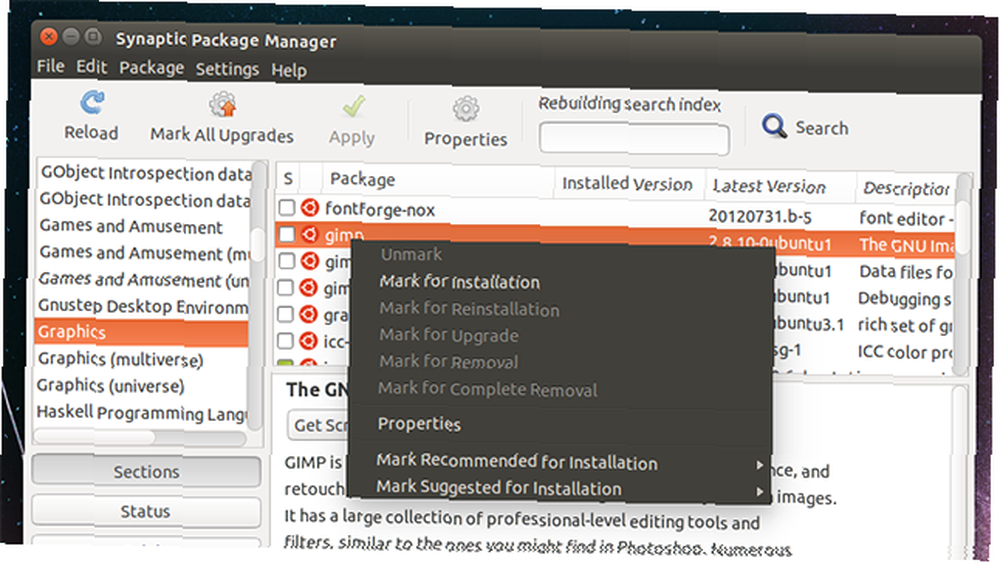Click the Ubuntu status icon beside gimp
This screenshot has height=563, width=1000.
tap(309, 235)
